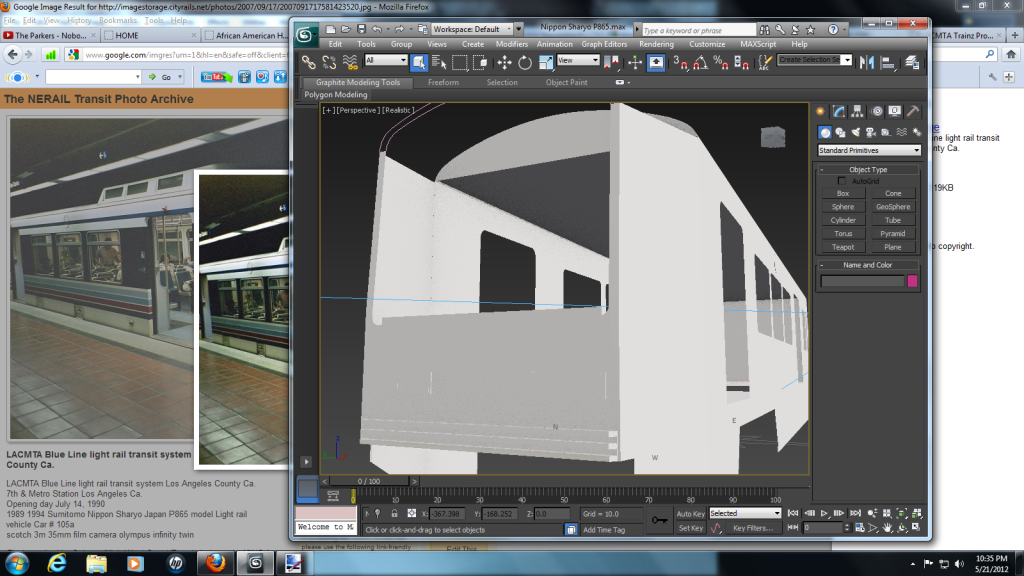This screenshot has height=576, width=1024.
Task: Click the Set Key button
Action: [690, 528]
